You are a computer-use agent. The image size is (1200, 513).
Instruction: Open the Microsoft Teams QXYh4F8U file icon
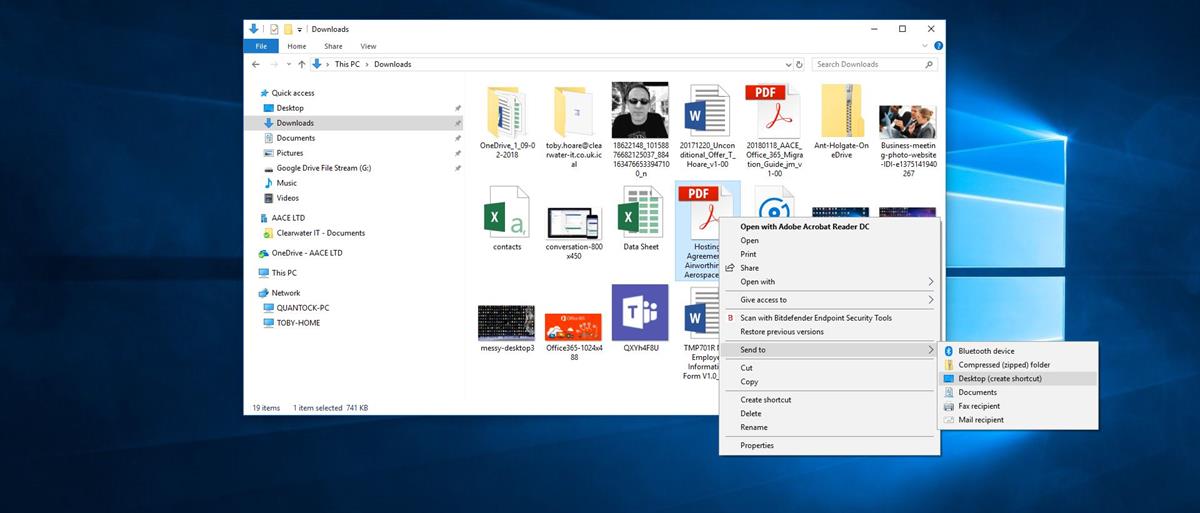click(x=640, y=312)
